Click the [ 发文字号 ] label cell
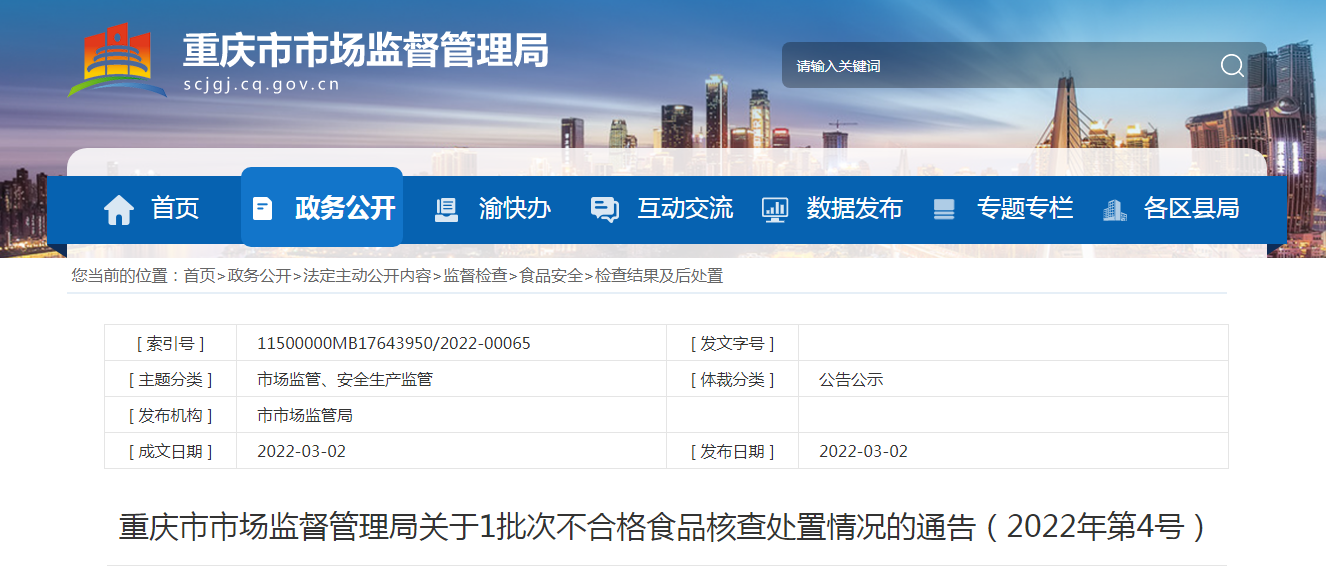1326x580 pixels. pyautogui.click(x=732, y=343)
